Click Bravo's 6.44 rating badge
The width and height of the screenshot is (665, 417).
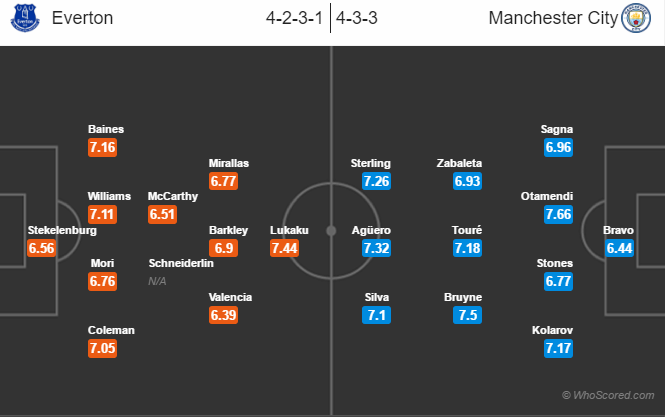(x=620, y=248)
